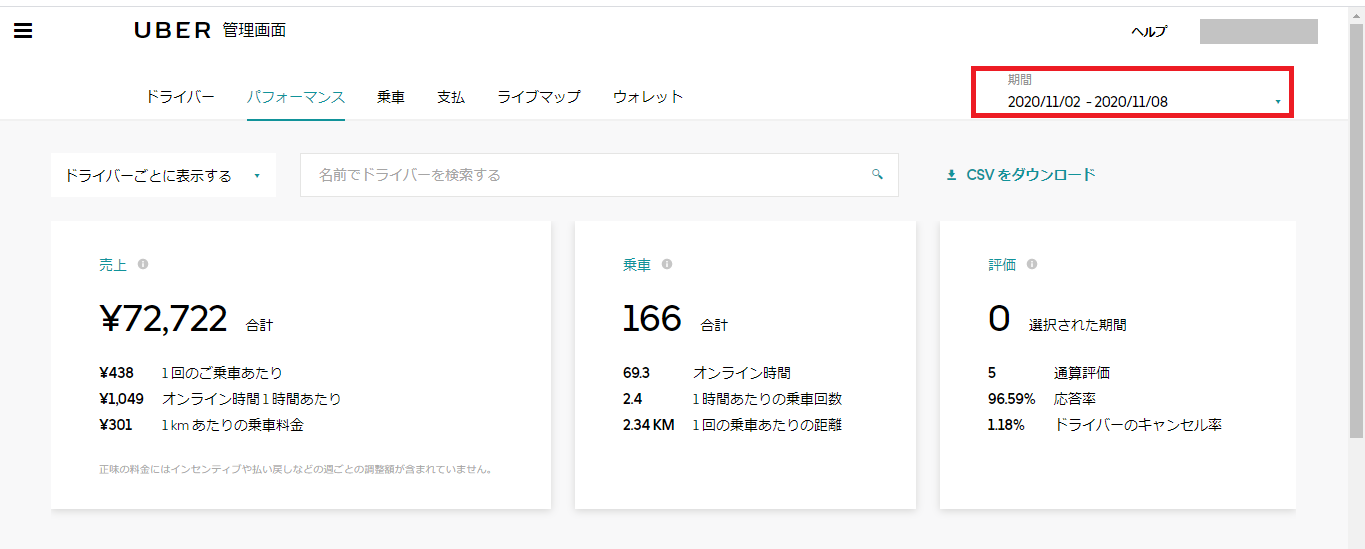Open the ライブマップ tab
This screenshot has width=1365, height=549.
coord(538,97)
